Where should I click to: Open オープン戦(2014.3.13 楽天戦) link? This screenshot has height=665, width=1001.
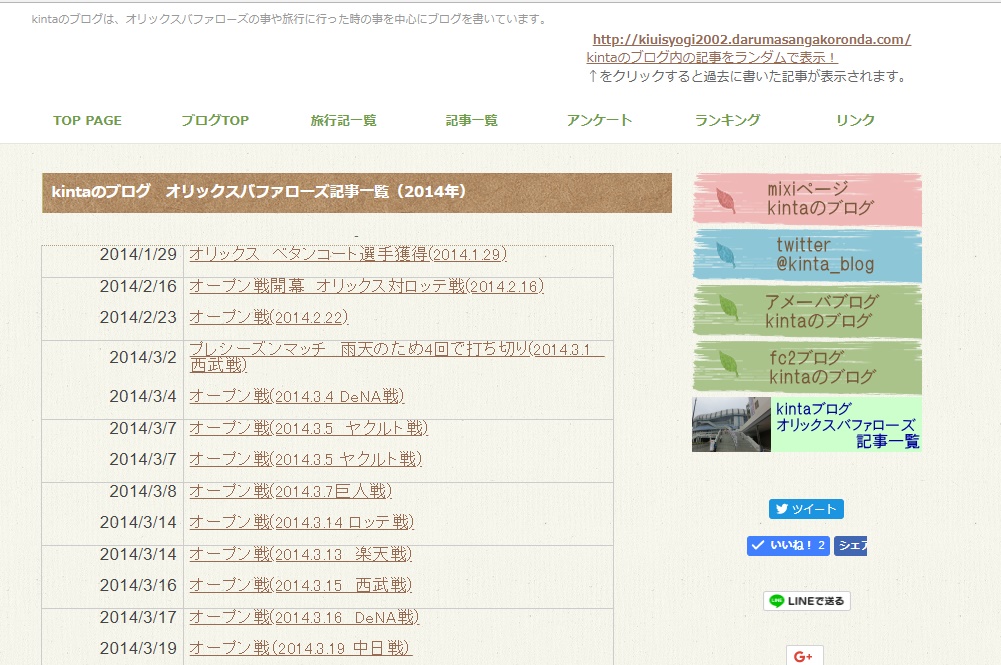tap(301, 554)
